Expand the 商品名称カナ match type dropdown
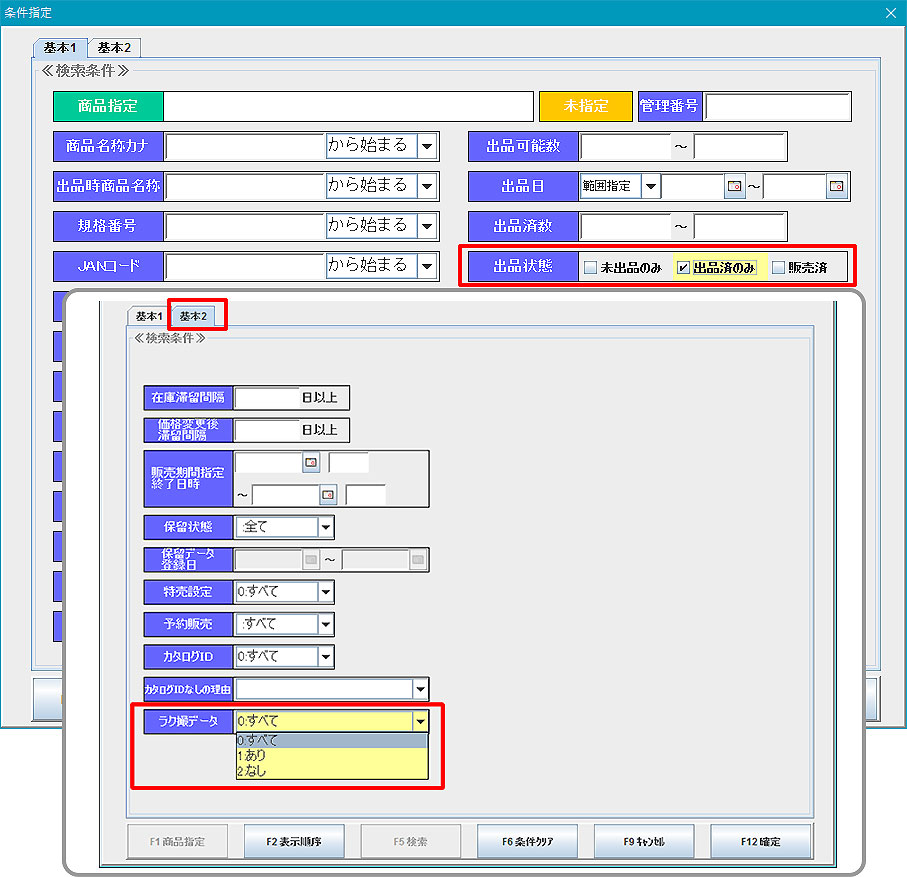This screenshot has width=907, height=877. coord(427,146)
